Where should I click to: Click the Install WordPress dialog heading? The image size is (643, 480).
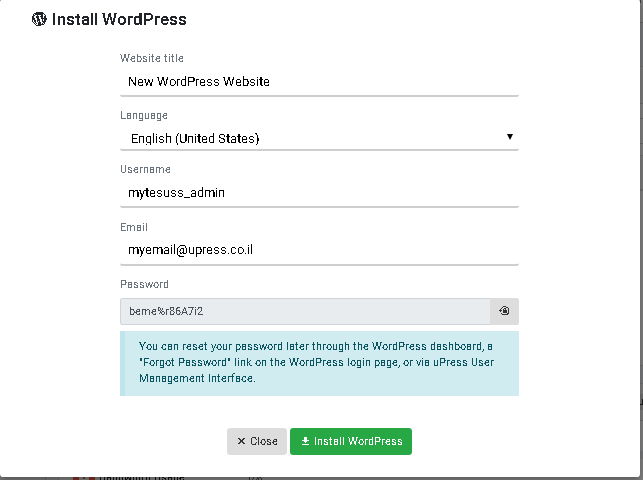click(x=119, y=19)
